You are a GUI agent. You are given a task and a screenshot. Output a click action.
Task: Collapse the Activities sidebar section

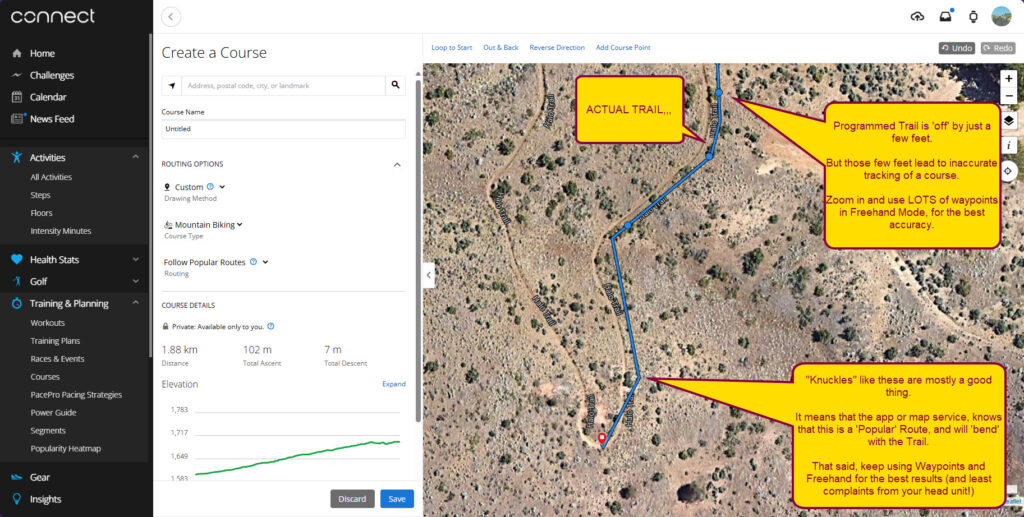[136, 157]
